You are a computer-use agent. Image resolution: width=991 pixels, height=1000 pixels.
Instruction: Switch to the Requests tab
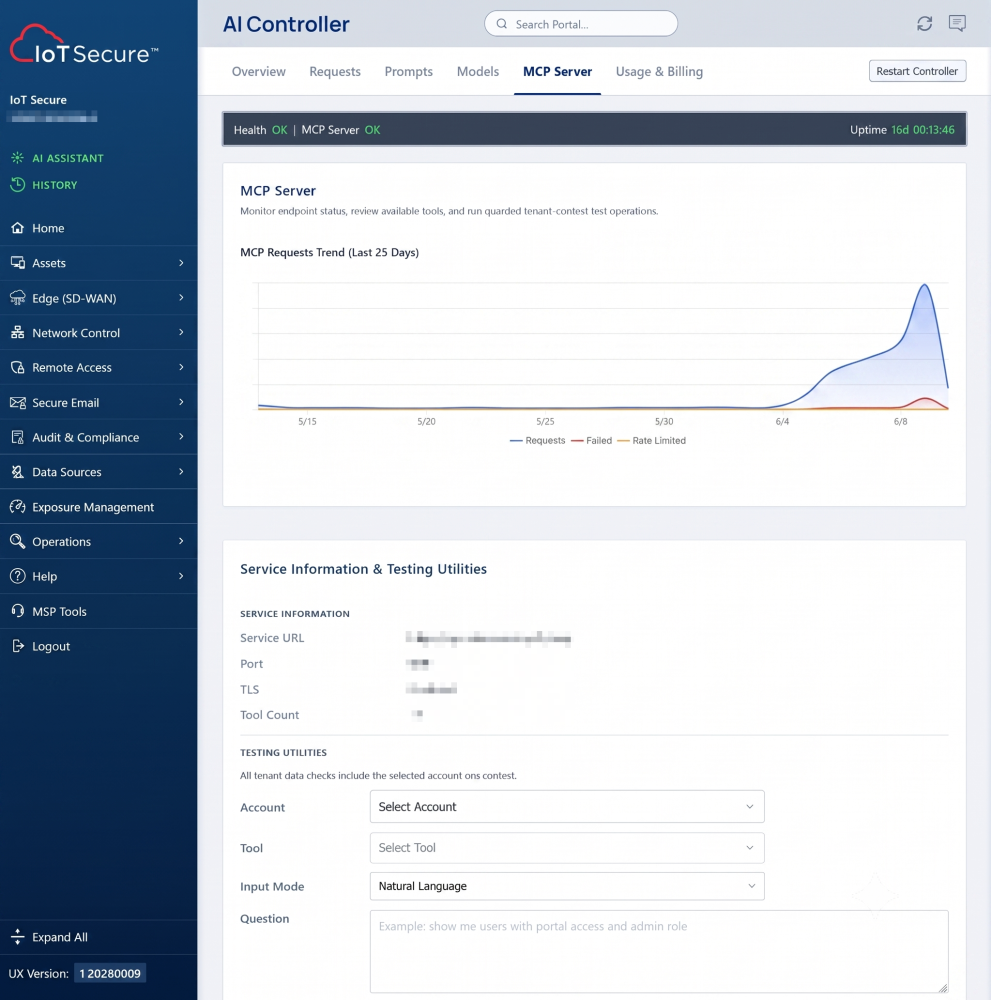335,71
